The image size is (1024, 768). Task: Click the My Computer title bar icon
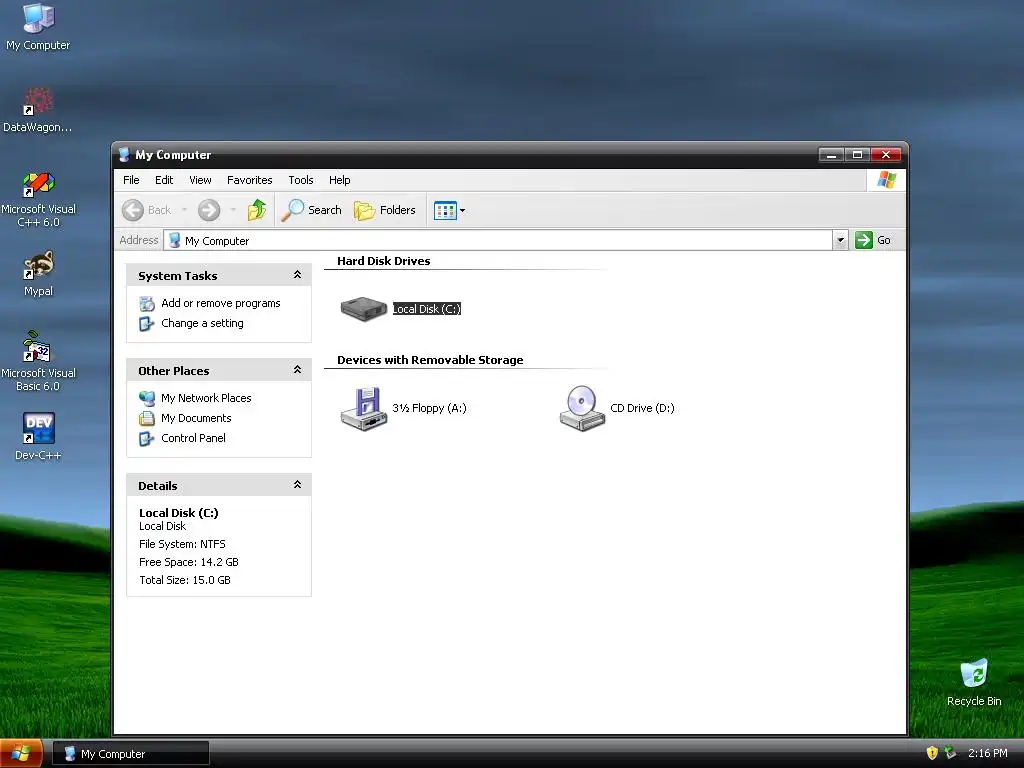coord(124,155)
